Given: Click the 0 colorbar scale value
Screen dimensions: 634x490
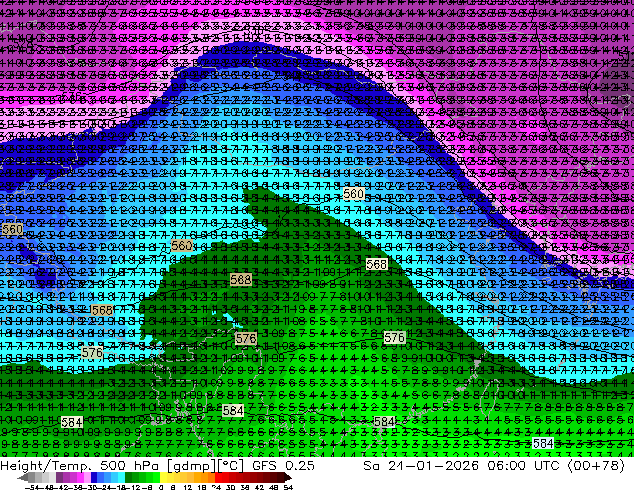Looking at the screenshot, I should 161,487.
